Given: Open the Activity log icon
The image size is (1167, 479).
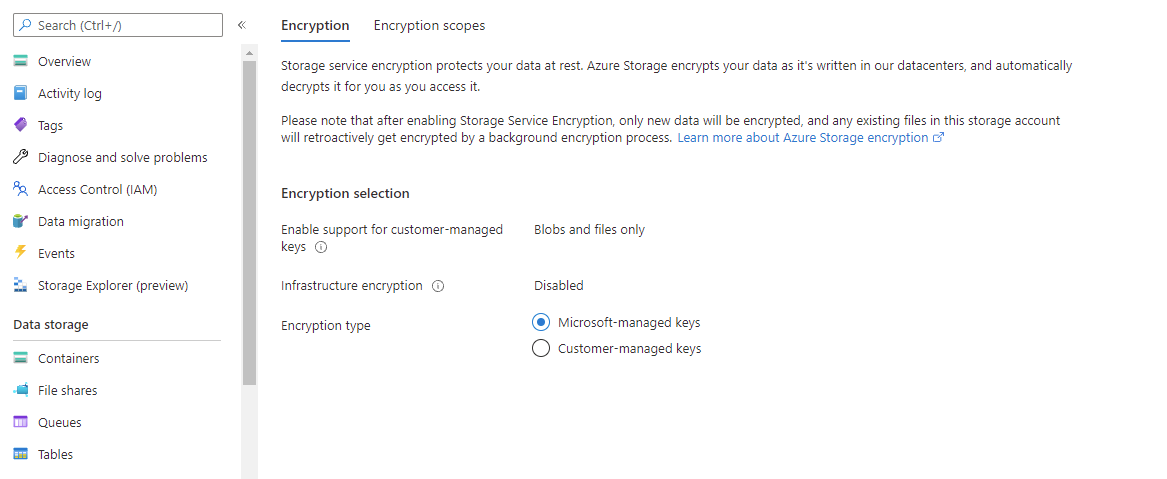Looking at the screenshot, I should tap(20, 94).
